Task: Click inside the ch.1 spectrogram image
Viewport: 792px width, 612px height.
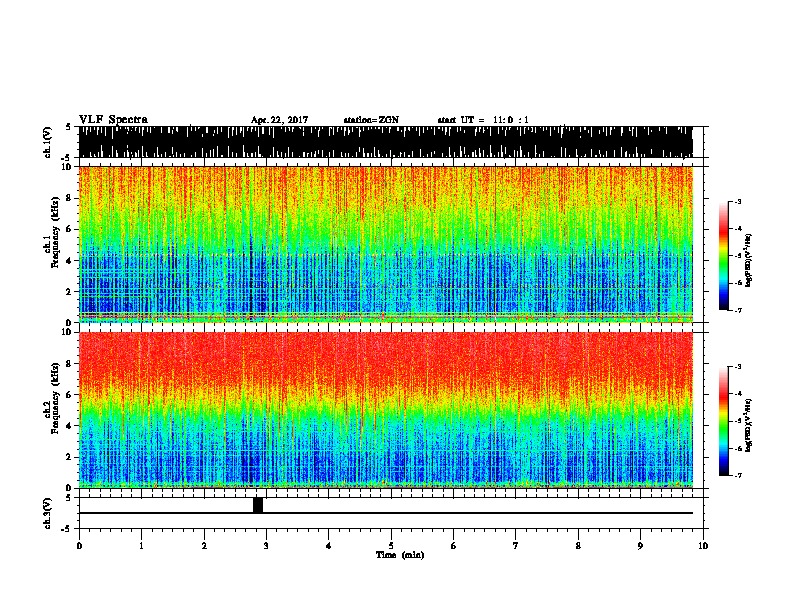Action: [385, 244]
